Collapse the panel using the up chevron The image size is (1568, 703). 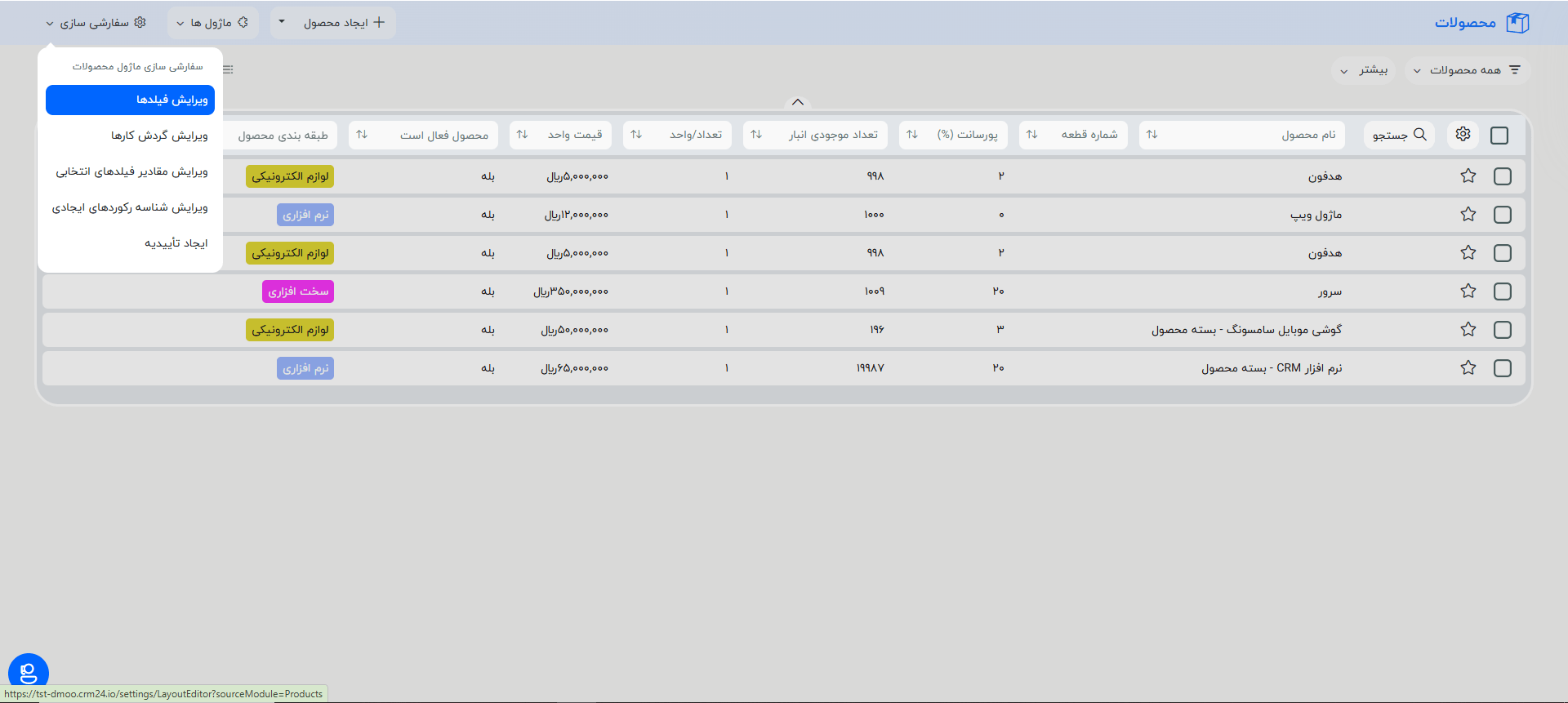tap(798, 102)
